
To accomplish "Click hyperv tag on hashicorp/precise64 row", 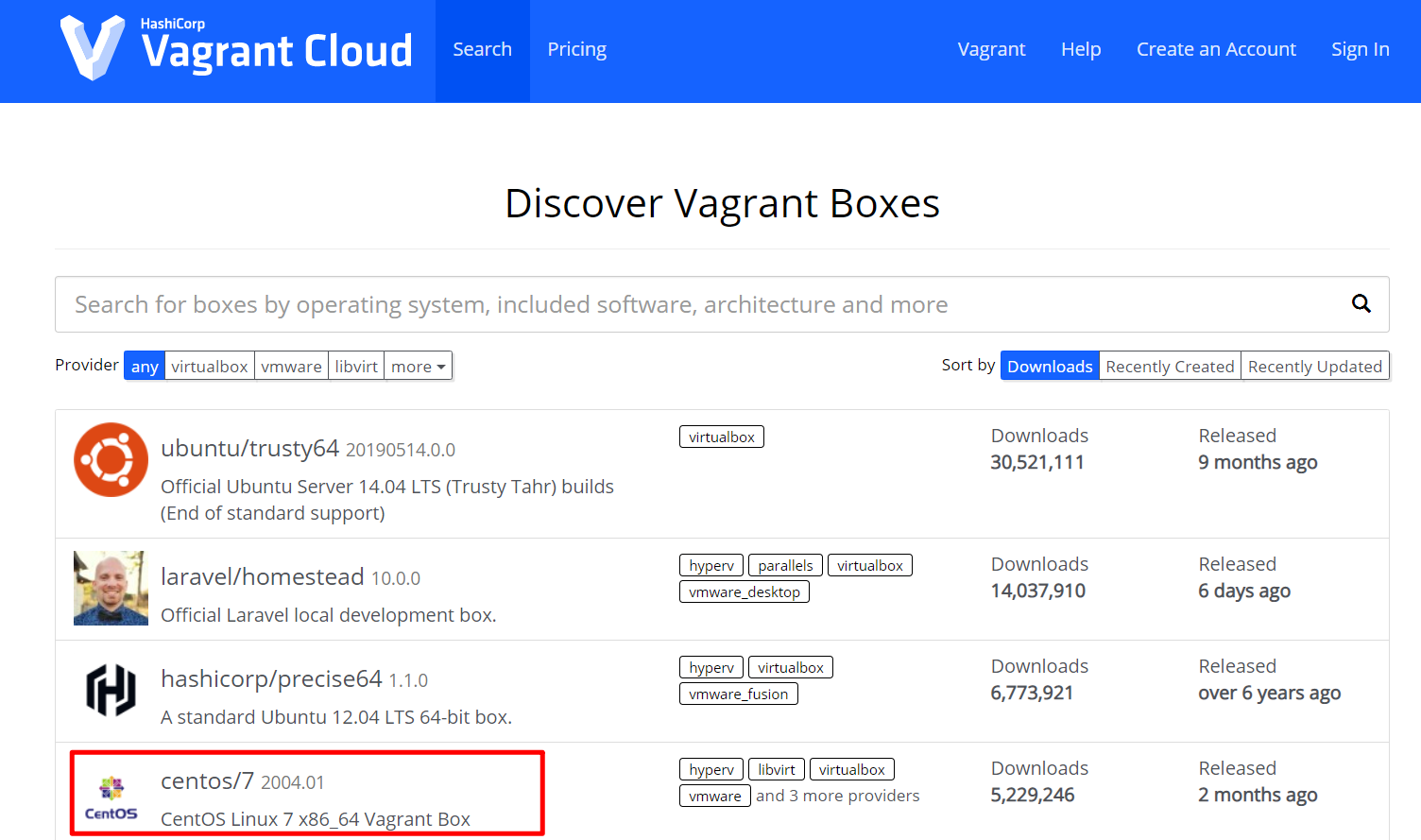I will click(x=711, y=667).
